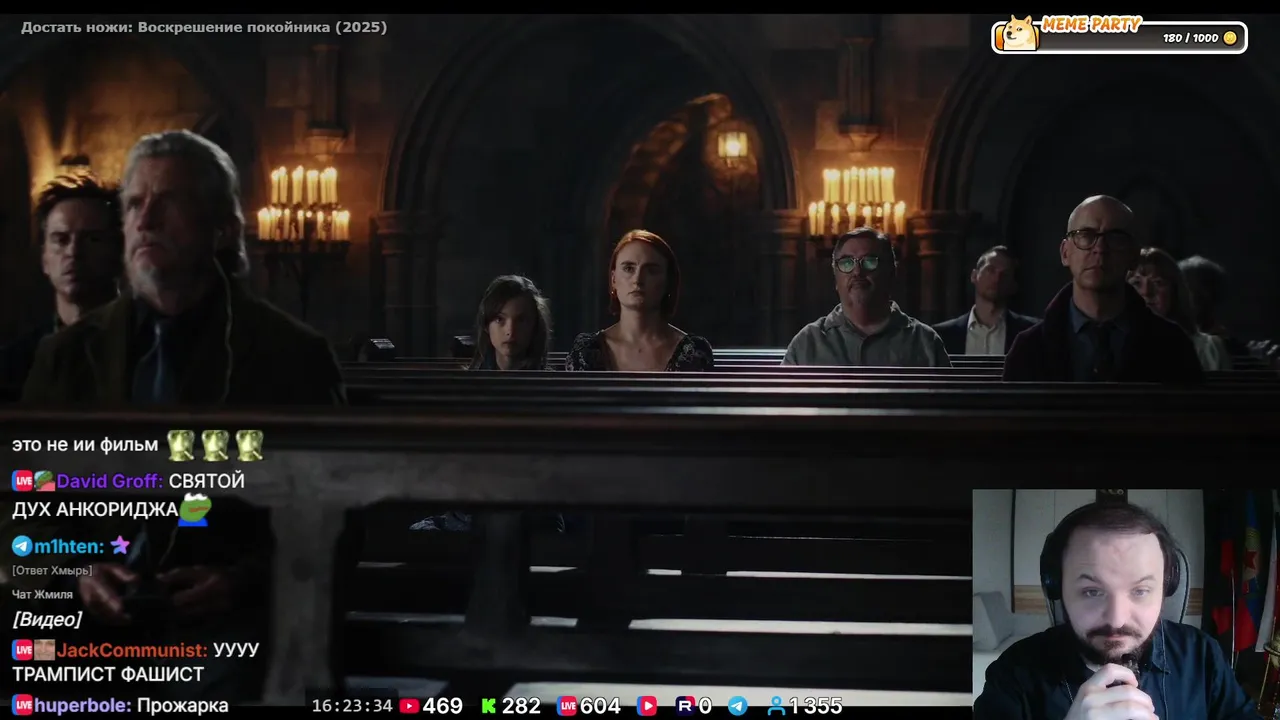Click the message text 'Прожарка'
The image size is (1280, 720).
tap(183, 706)
